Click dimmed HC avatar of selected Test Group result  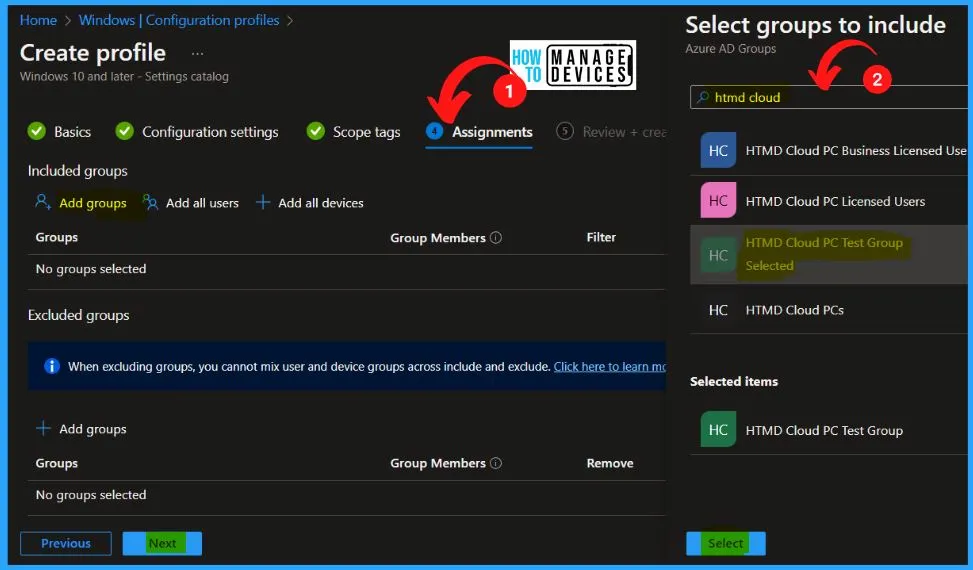(x=718, y=255)
